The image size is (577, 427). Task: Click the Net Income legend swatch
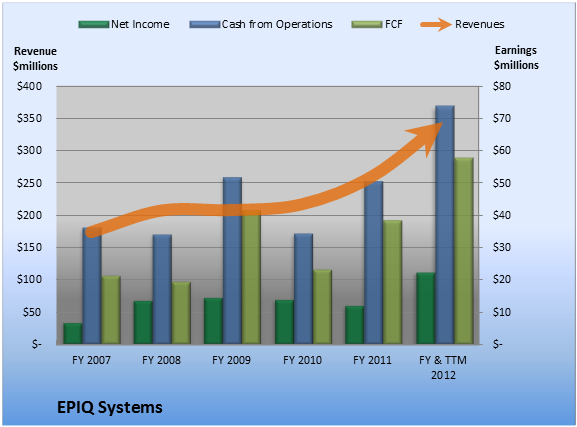94,25
